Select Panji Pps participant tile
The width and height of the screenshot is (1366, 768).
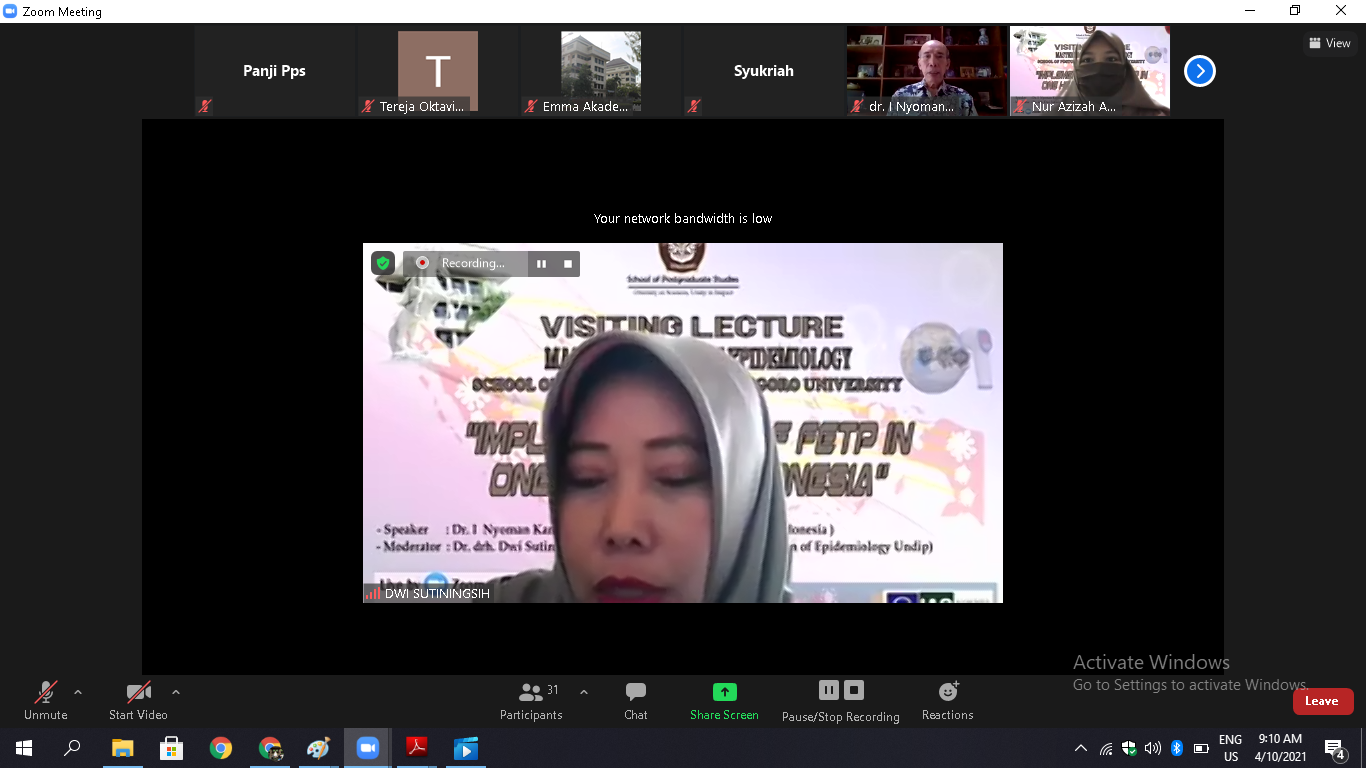tap(274, 71)
